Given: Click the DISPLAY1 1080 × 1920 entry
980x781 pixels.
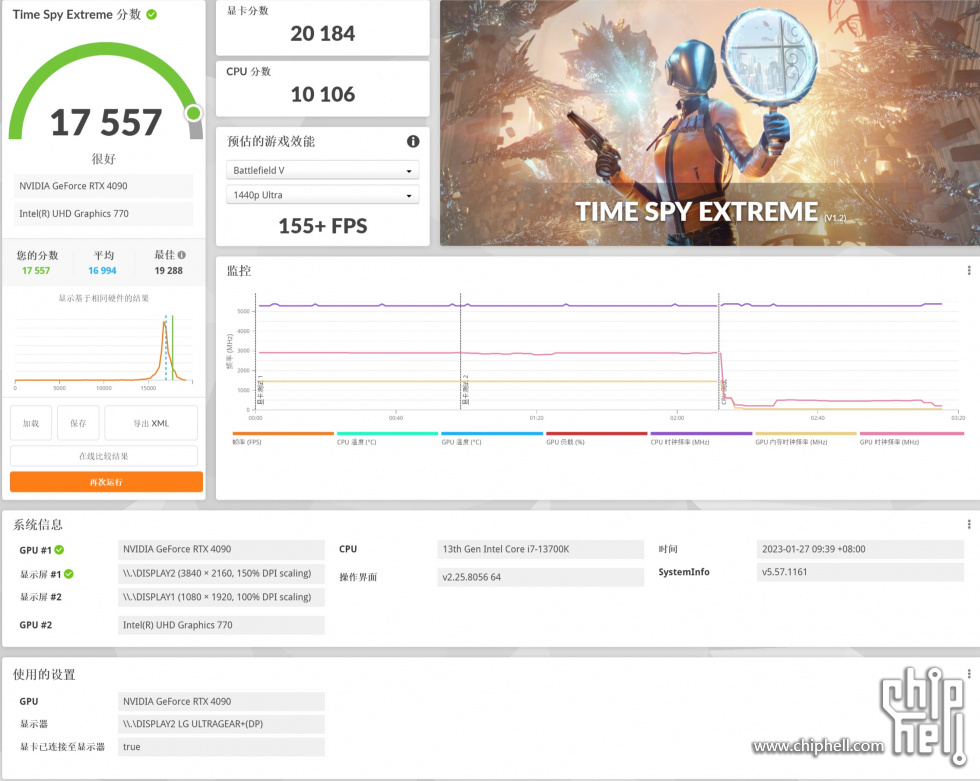Looking at the screenshot, I should (221, 597).
